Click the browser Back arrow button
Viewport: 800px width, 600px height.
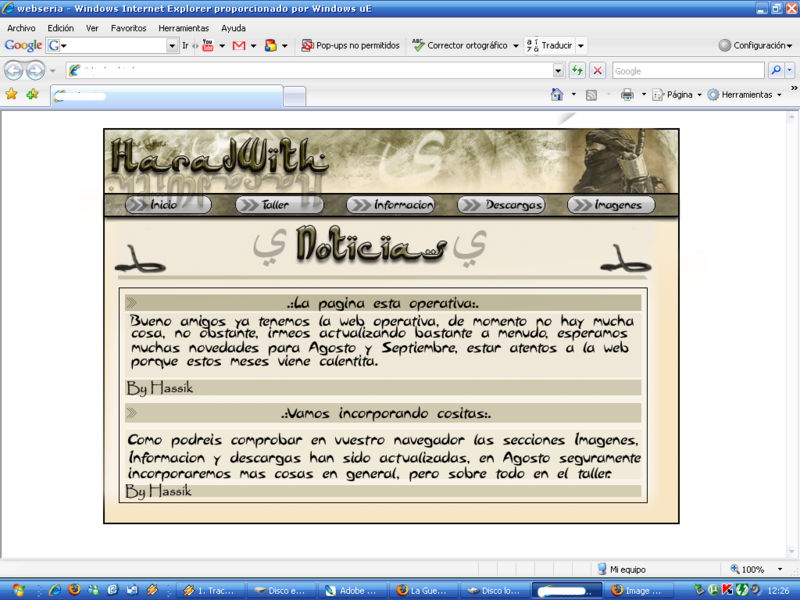pos(14,71)
